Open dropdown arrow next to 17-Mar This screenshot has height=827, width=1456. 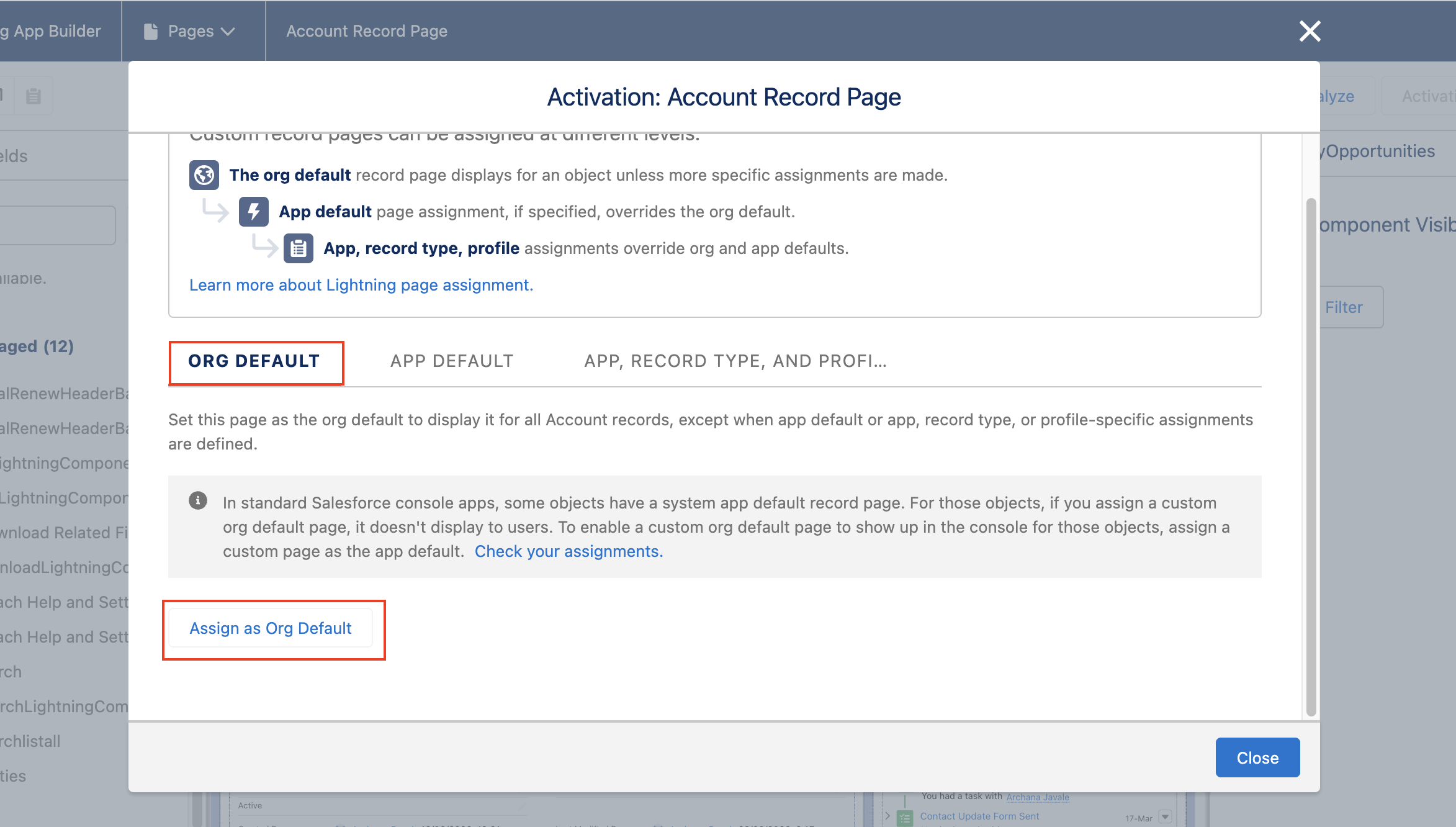pos(1165,817)
